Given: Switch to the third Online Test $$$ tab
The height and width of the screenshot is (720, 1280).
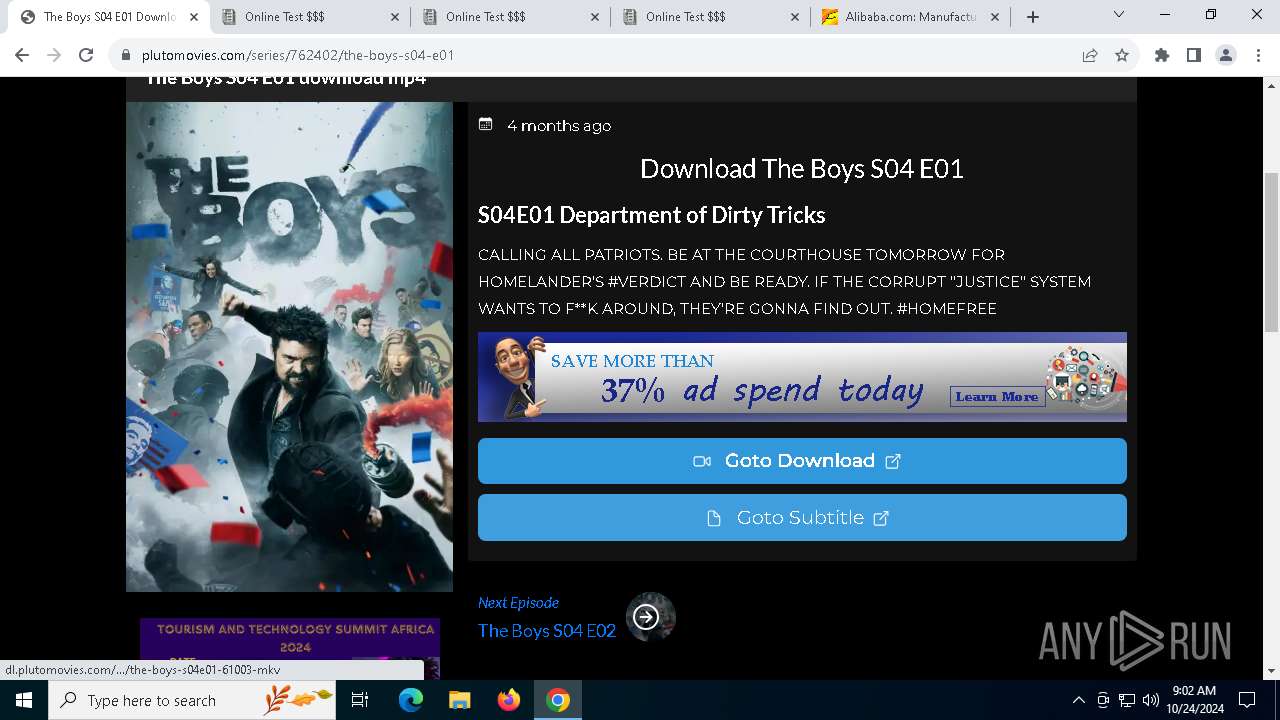Looking at the screenshot, I should (x=710, y=17).
